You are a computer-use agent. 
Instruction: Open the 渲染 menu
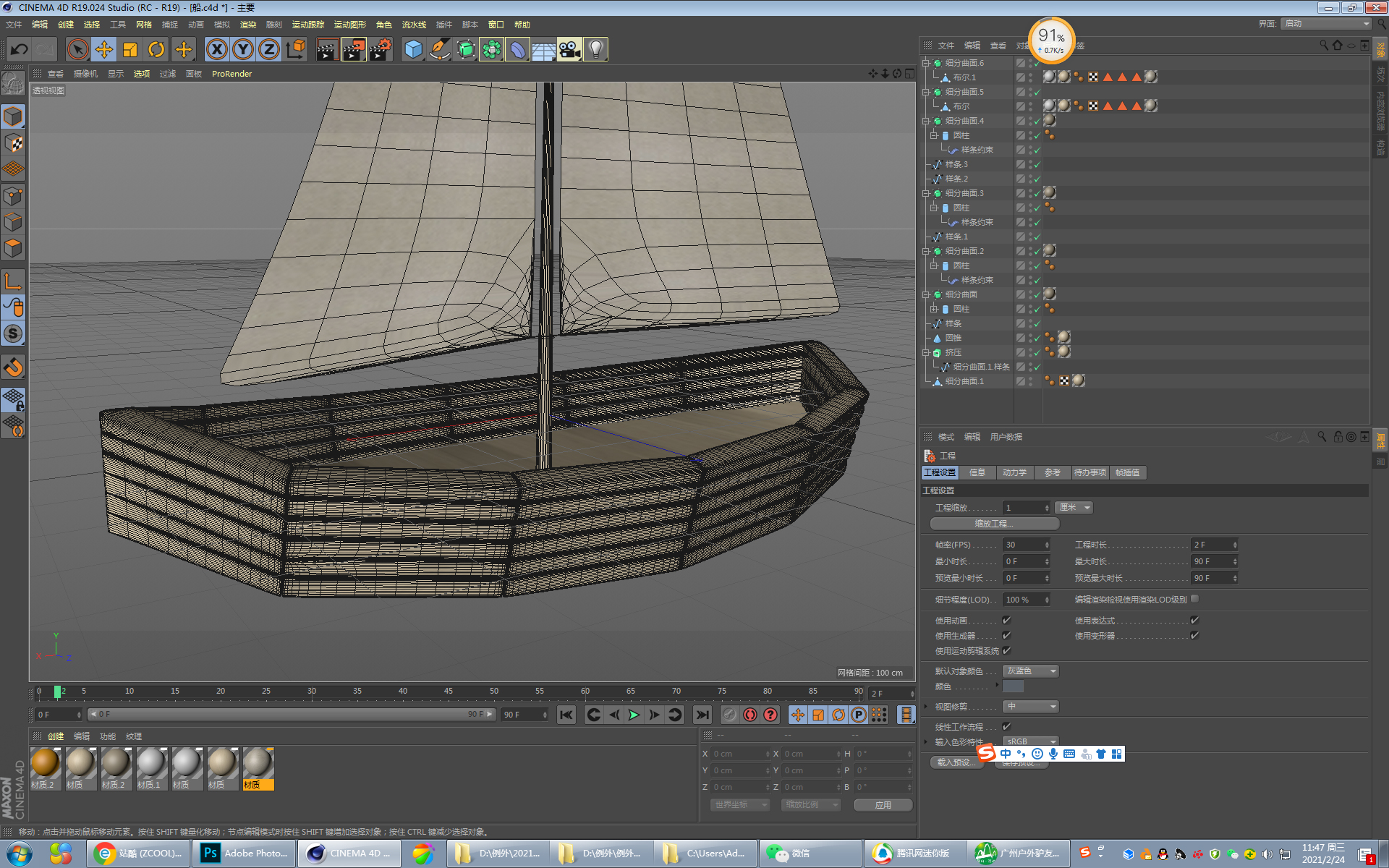(247, 25)
